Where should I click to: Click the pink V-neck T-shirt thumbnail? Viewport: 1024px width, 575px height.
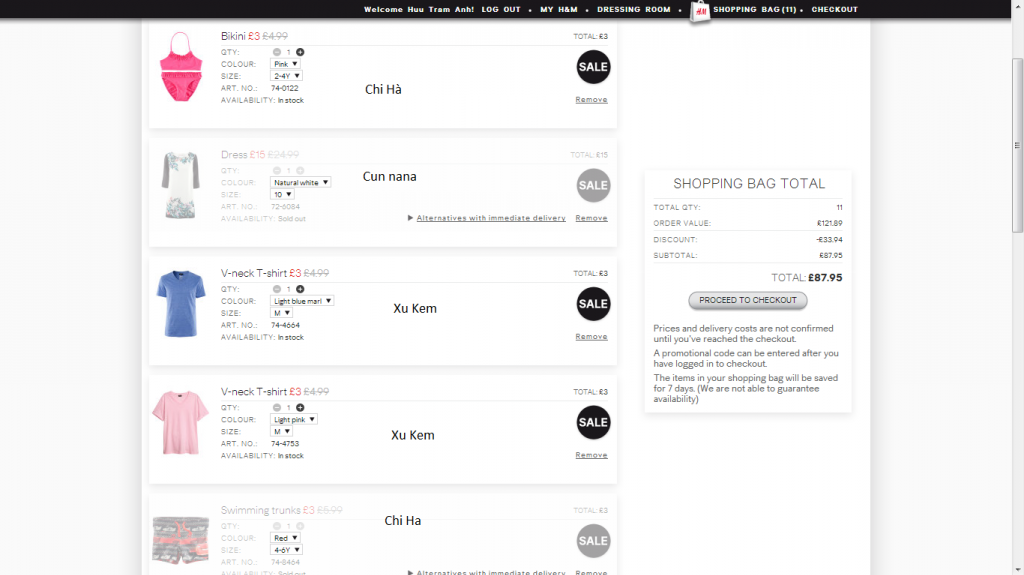coord(180,423)
